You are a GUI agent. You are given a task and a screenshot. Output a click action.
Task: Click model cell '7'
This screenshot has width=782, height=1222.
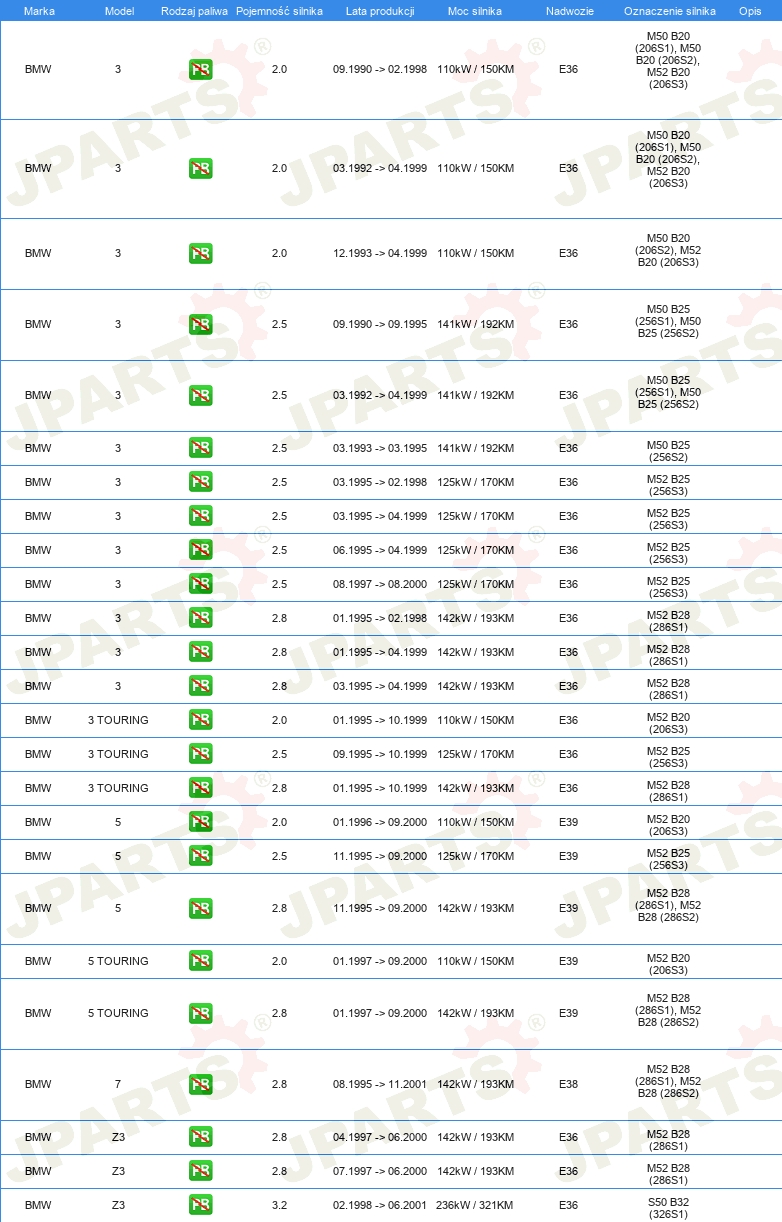tap(118, 1084)
